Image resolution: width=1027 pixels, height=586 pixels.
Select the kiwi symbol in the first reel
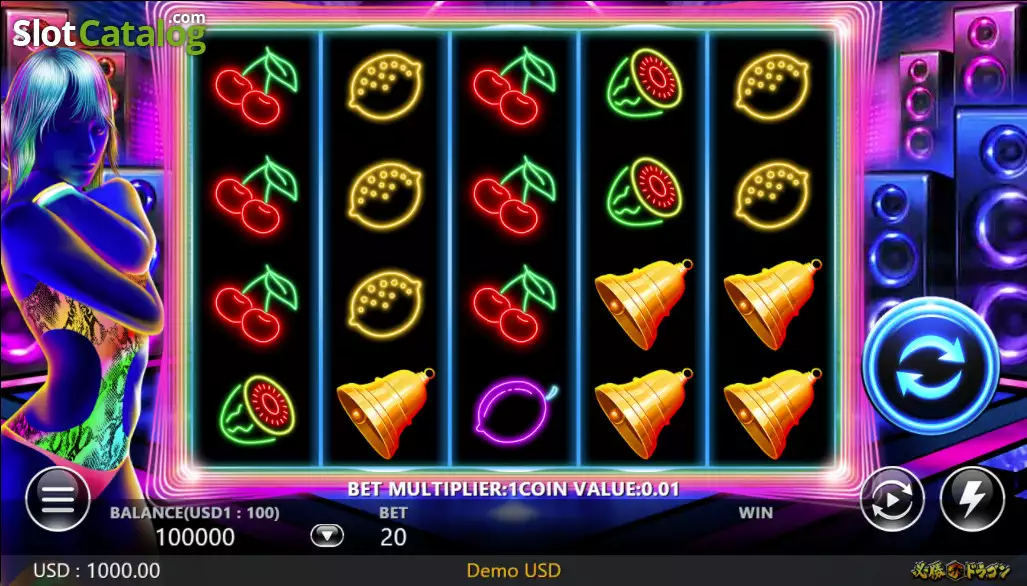click(x=257, y=411)
